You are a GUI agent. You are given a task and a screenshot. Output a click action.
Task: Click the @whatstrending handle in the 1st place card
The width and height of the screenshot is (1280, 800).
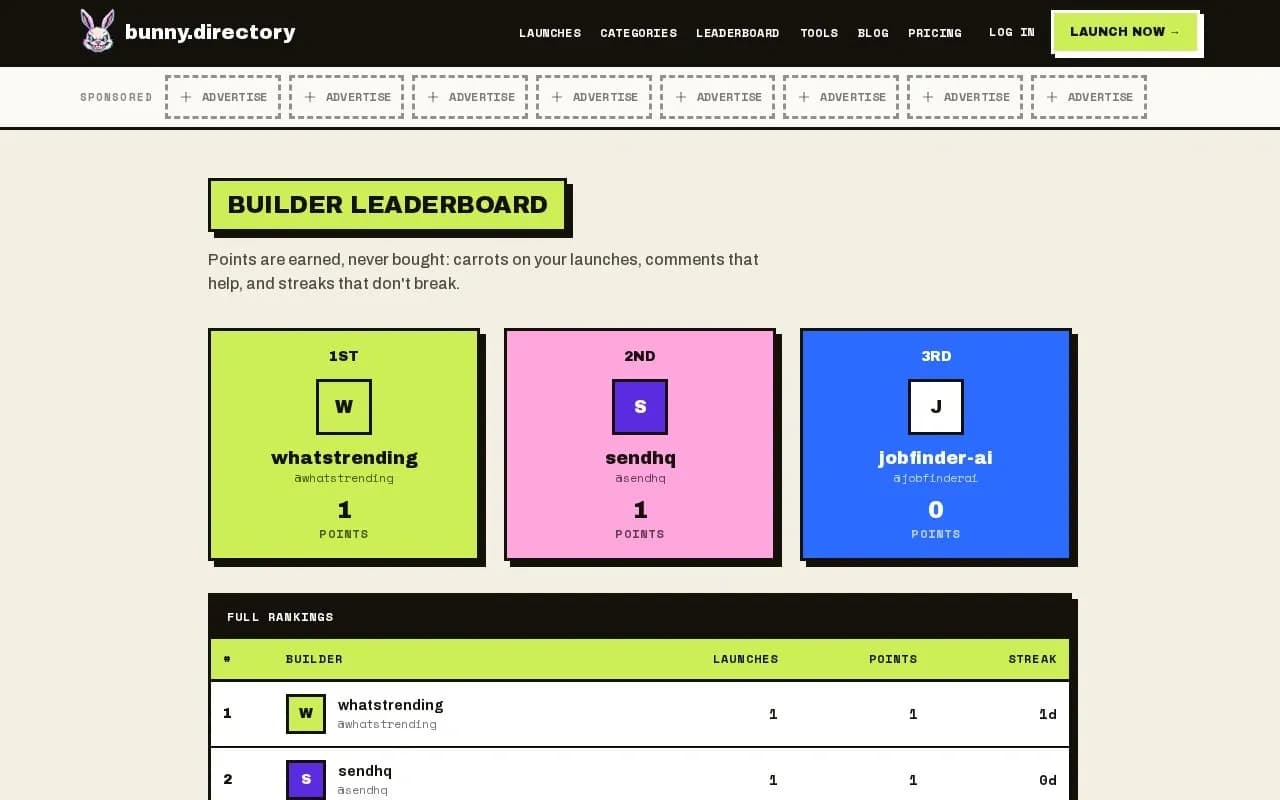344,478
